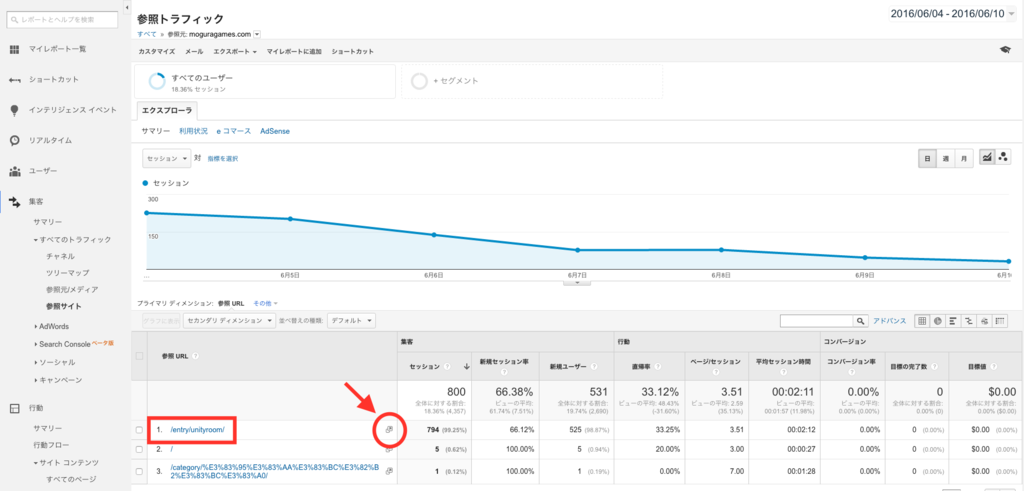Open the デフォルト sort type dropdown
Viewport: 1024px width, 491px height.
351,321
